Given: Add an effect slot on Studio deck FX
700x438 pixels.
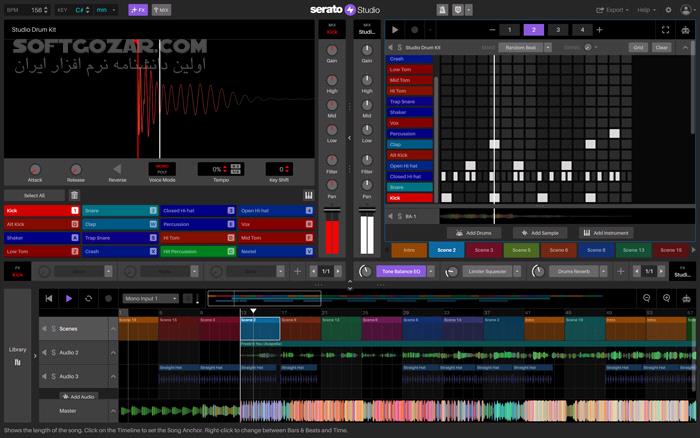Looking at the screenshot, I should 621,271.
